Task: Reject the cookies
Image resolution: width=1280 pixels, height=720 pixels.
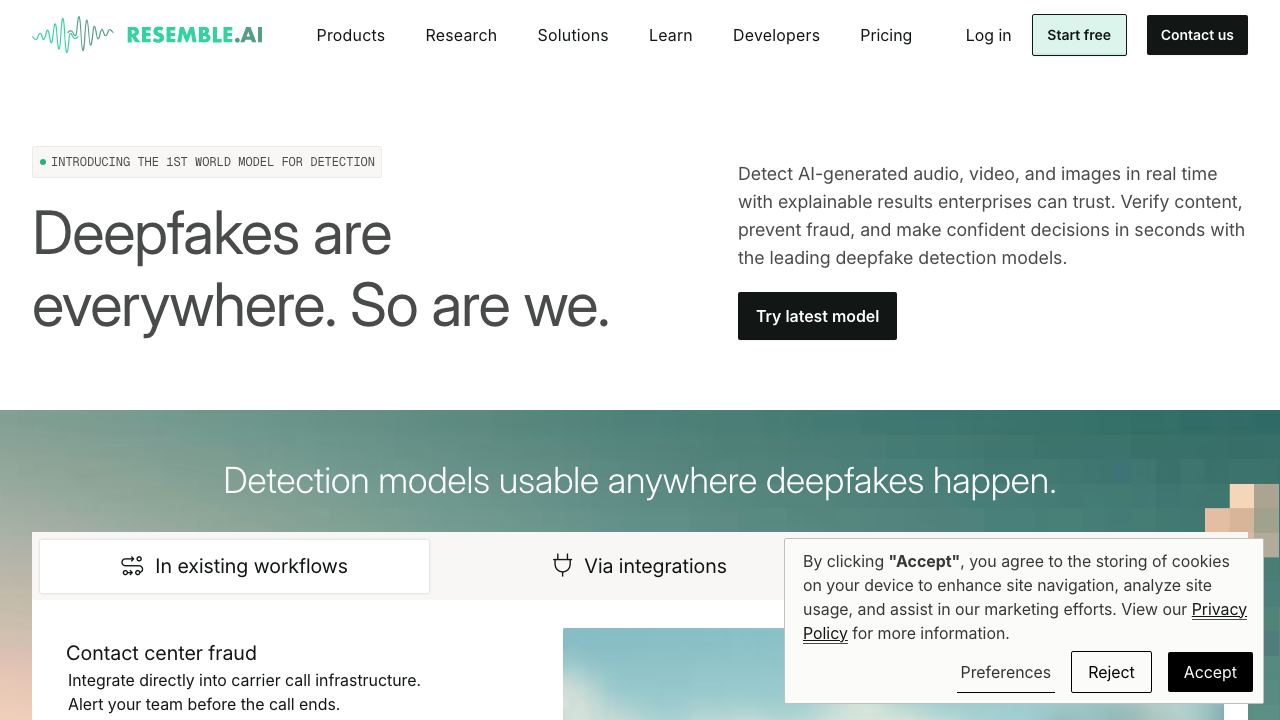Action: (x=1111, y=672)
